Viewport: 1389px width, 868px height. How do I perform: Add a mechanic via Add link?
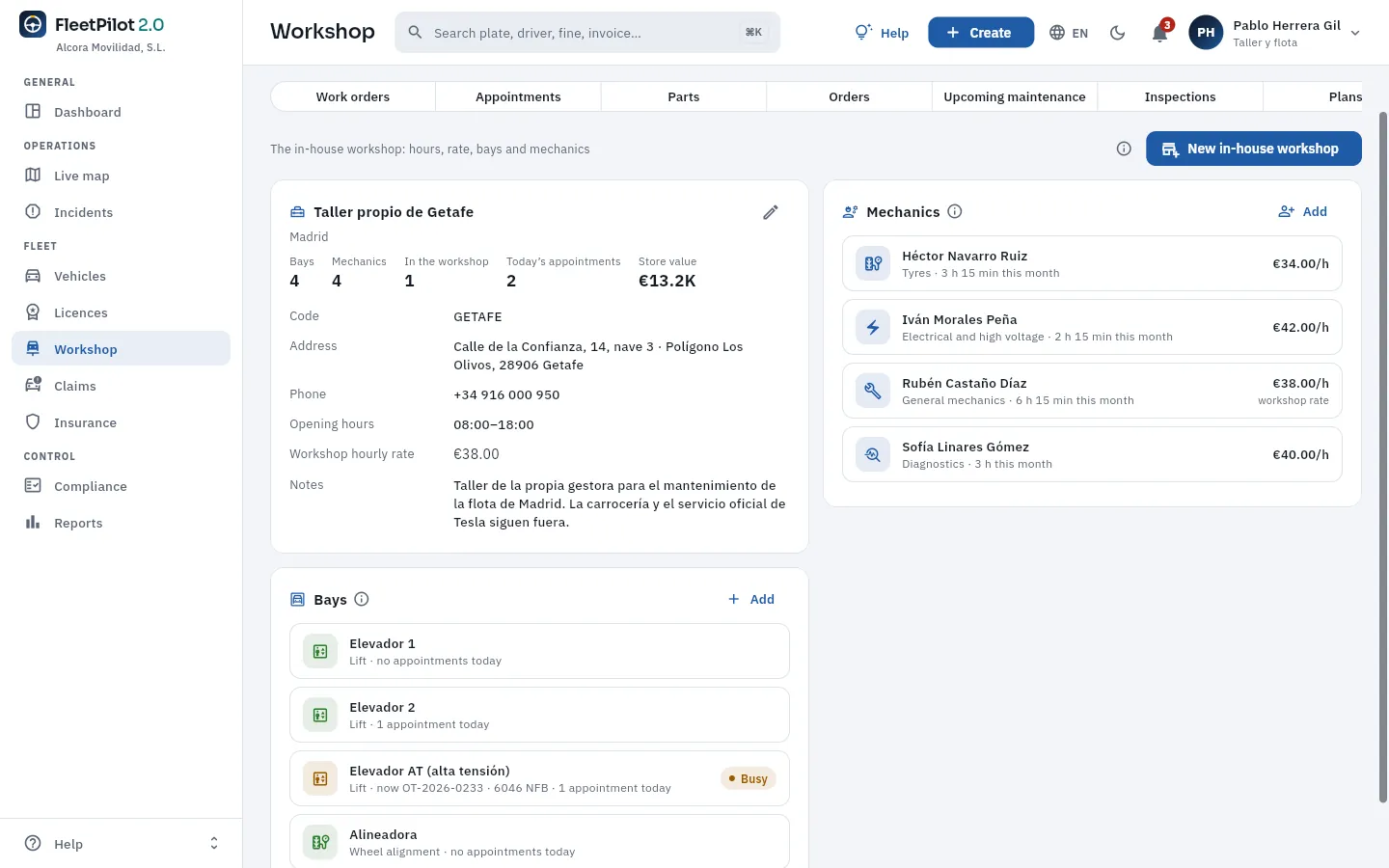[1303, 211]
